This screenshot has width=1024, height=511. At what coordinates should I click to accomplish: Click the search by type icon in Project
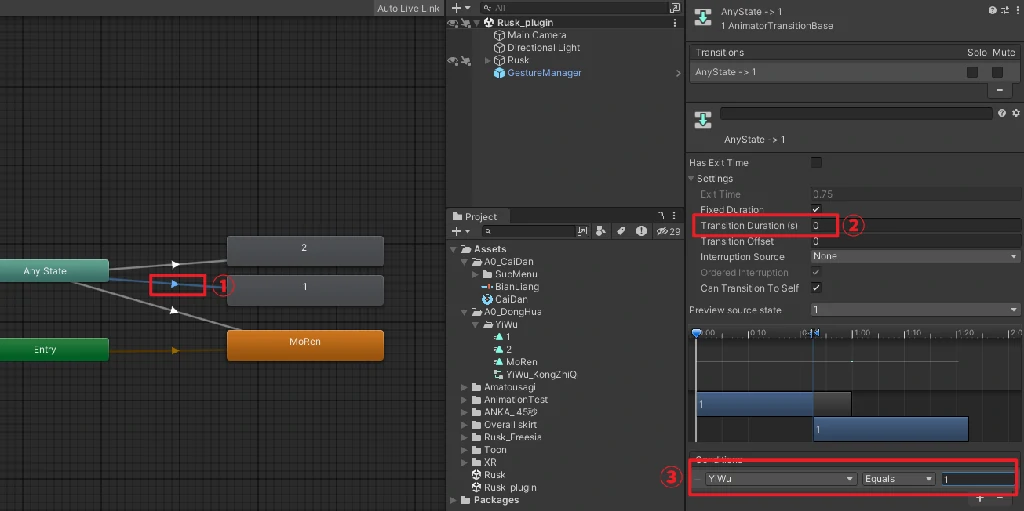click(x=601, y=231)
